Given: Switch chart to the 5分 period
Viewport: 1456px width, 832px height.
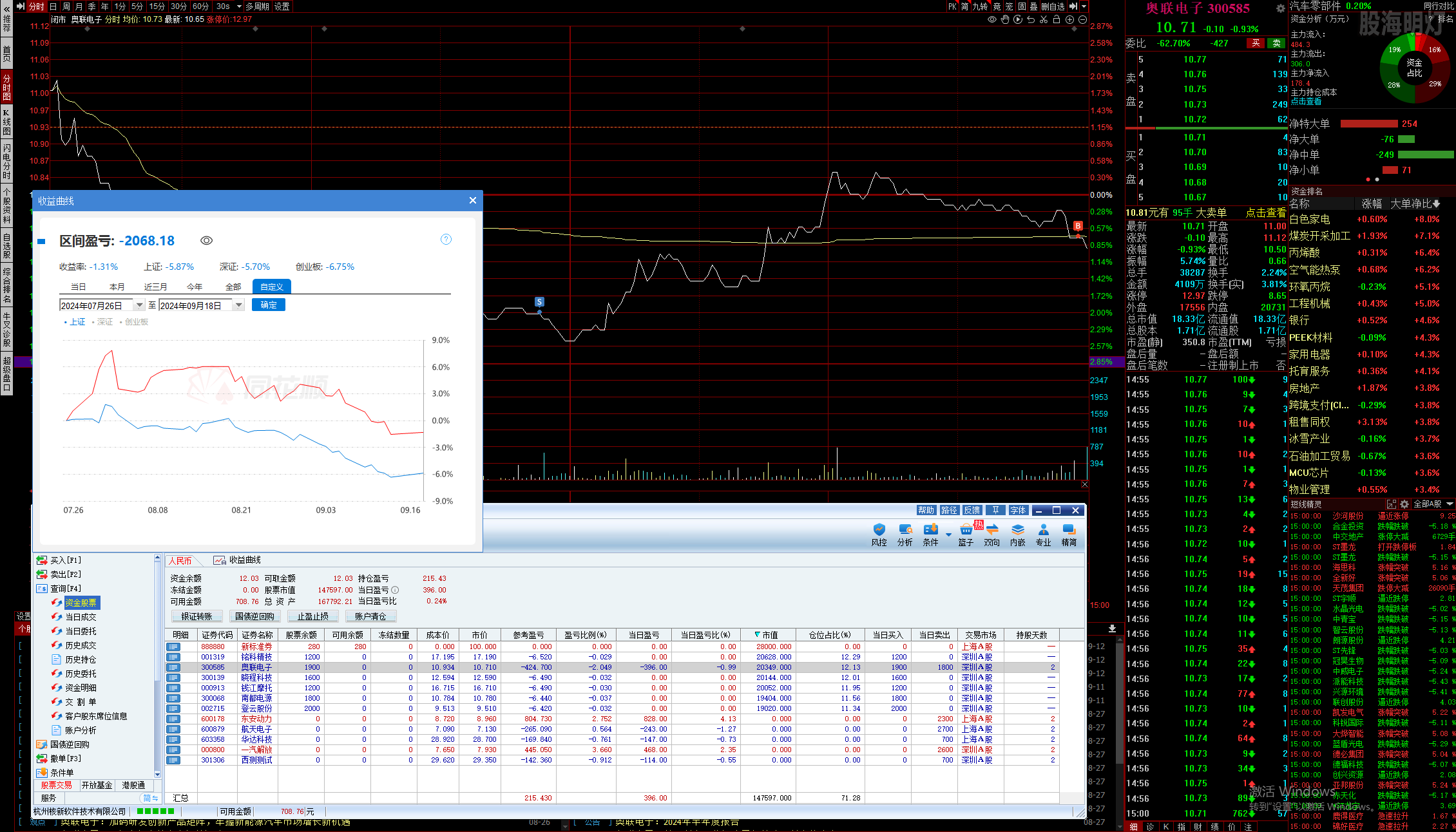Looking at the screenshot, I should pyautogui.click(x=137, y=6).
